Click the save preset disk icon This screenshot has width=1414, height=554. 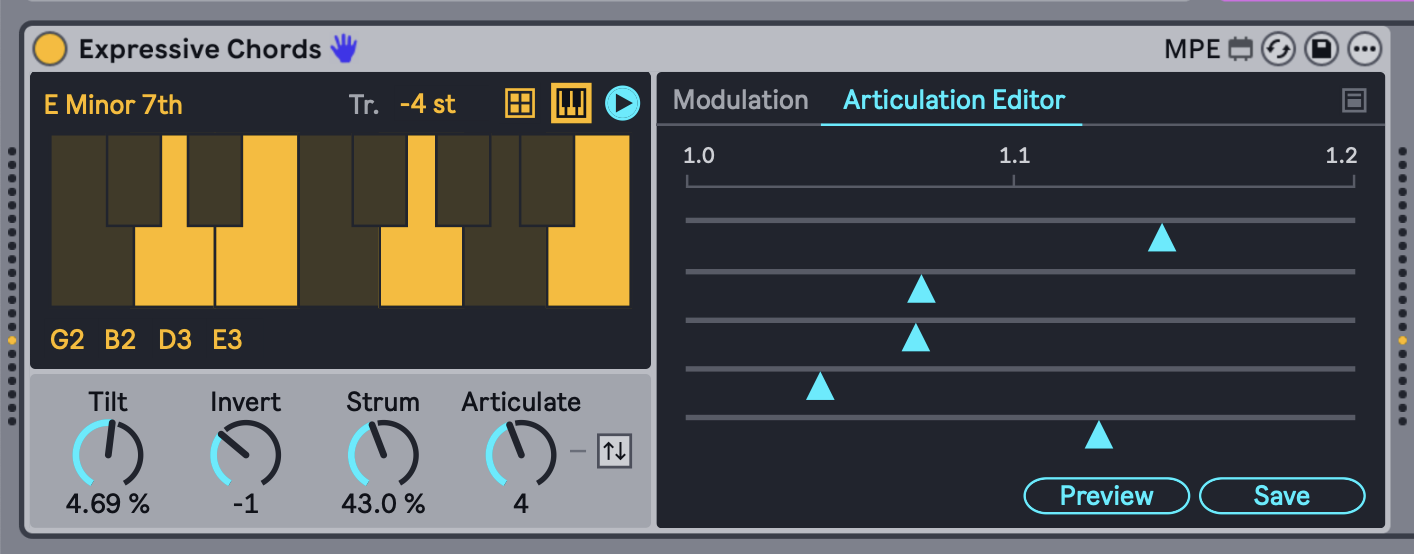tap(1321, 49)
